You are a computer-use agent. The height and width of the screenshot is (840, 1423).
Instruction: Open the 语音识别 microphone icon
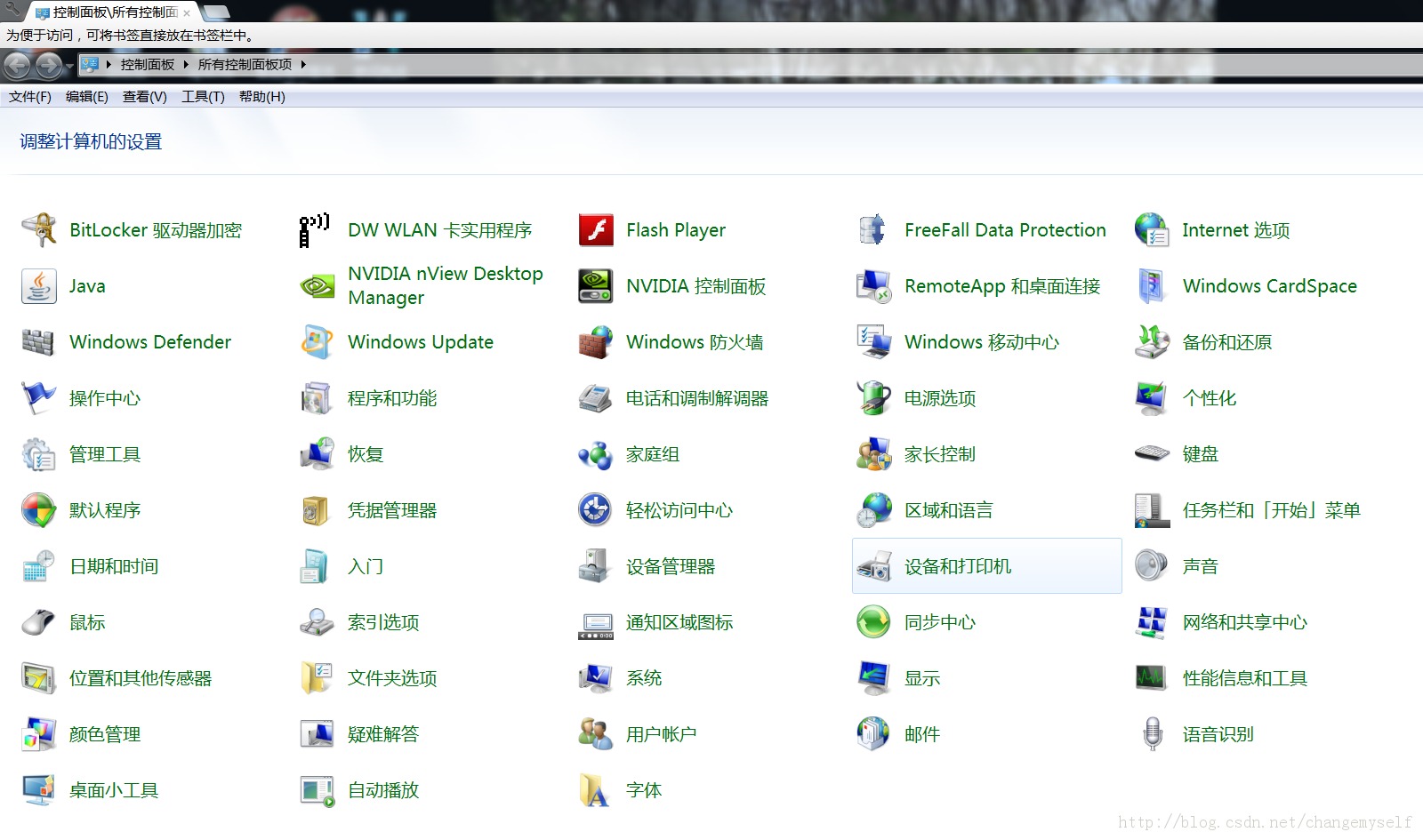[x=1153, y=734]
